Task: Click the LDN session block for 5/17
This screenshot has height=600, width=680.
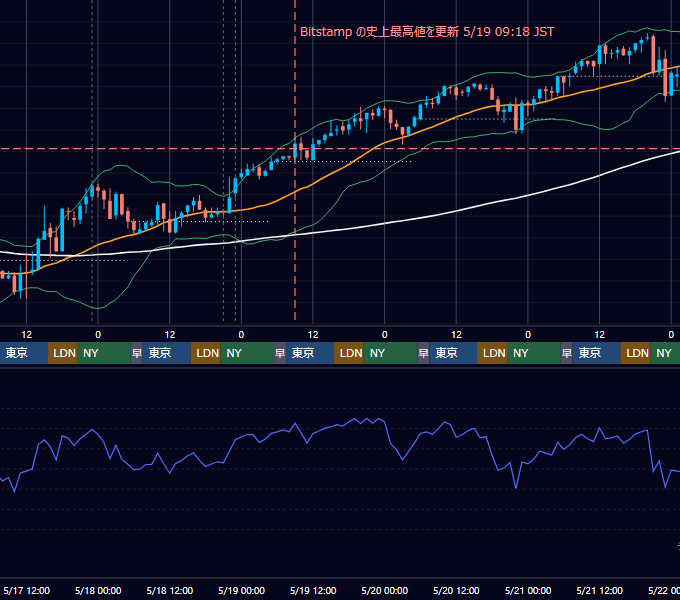Action: tap(62, 353)
